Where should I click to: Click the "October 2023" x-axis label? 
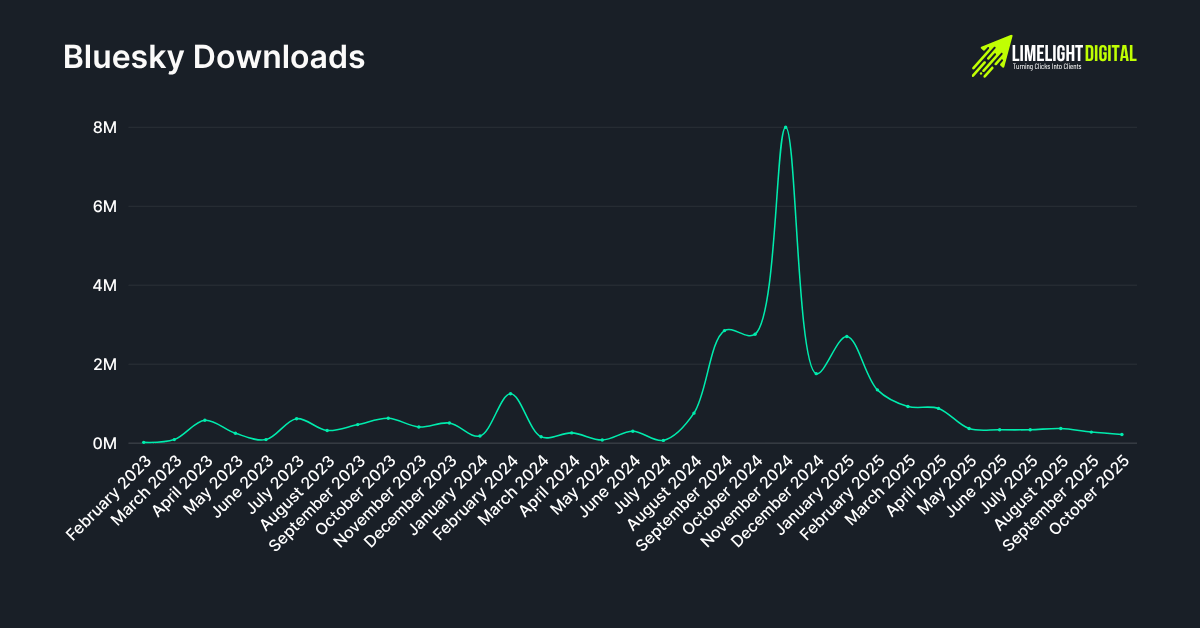[357, 494]
